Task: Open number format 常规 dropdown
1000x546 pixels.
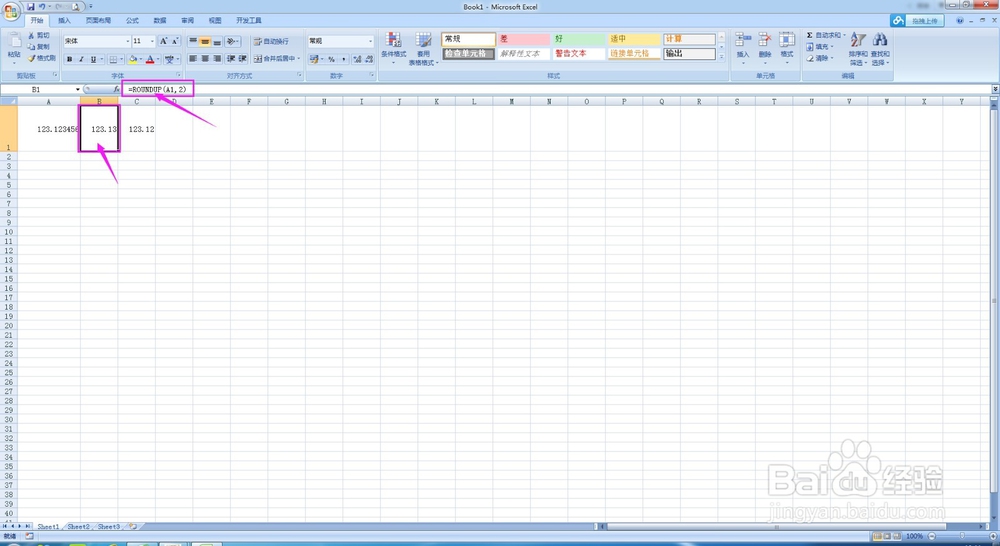Action: 371,41
